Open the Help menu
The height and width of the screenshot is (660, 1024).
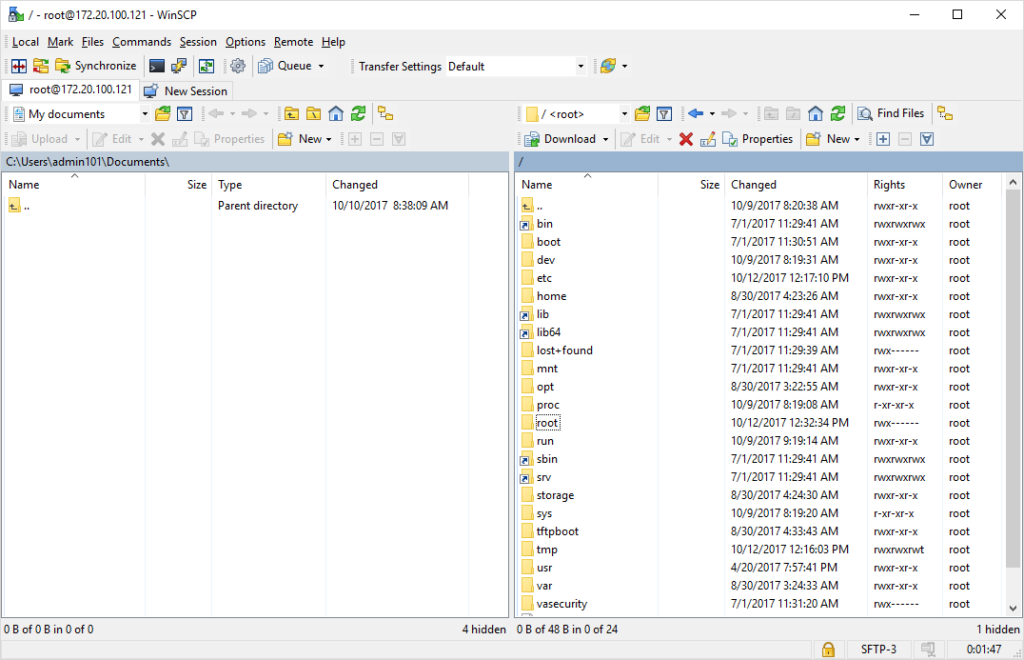pyautogui.click(x=333, y=42)
